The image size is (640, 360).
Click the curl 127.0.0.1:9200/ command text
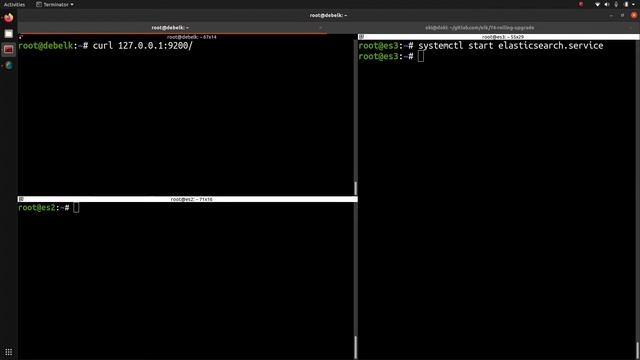coord(142,45)
